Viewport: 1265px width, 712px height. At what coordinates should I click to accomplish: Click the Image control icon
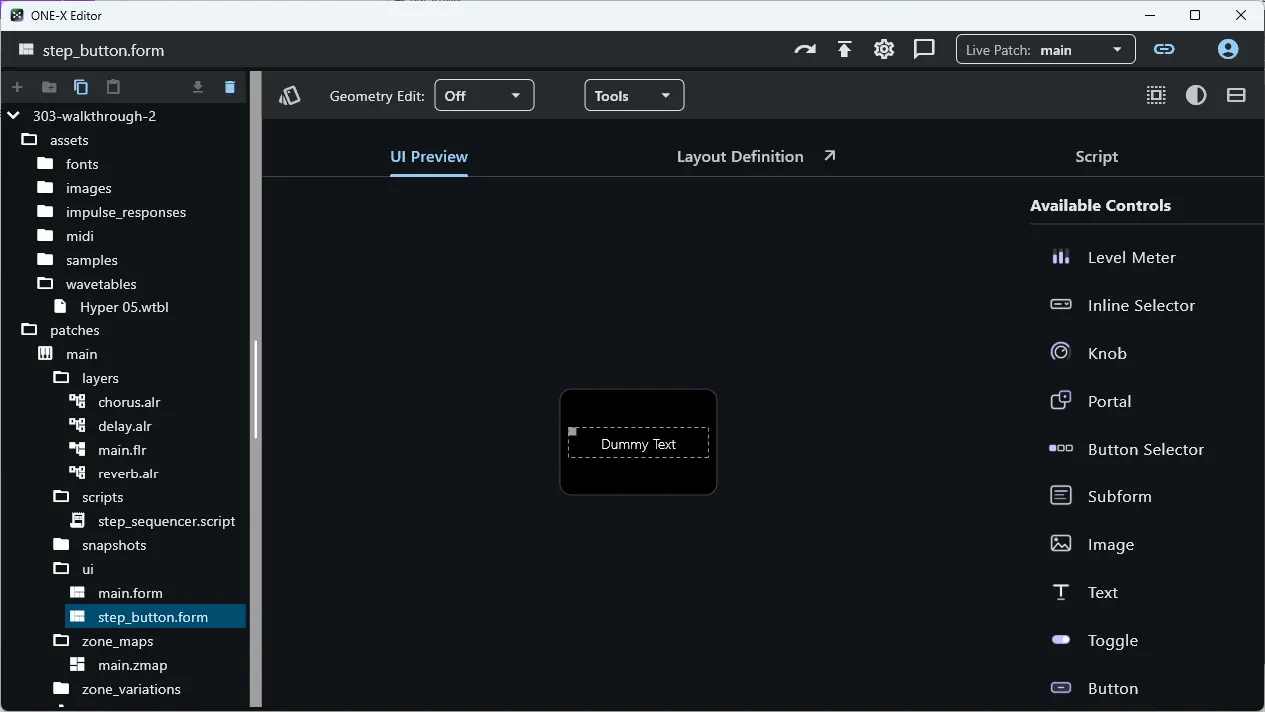pos(1061,544)
